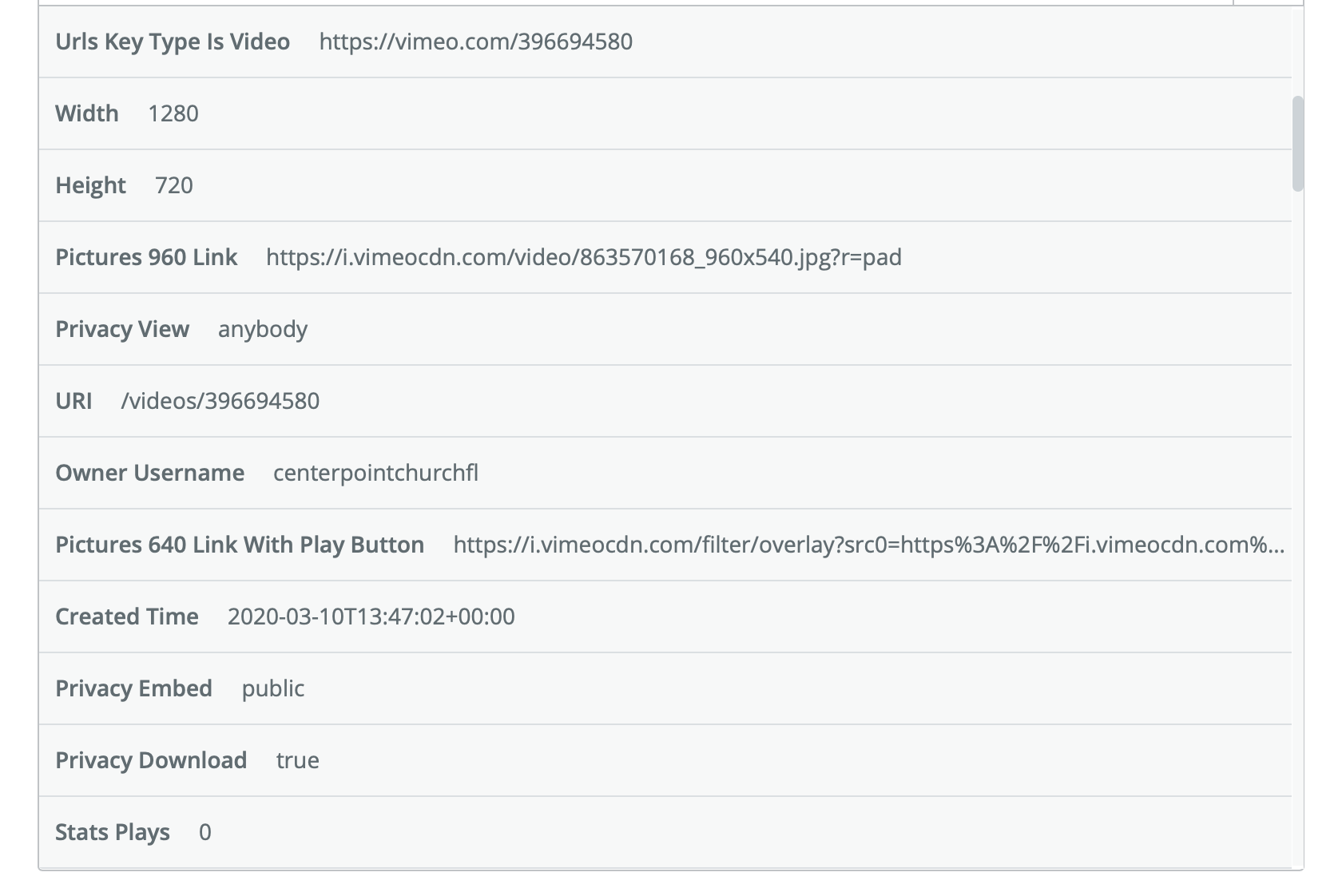1342x896 pixels.
Task: Click the 1280 width value
Action: click(173, 113)
